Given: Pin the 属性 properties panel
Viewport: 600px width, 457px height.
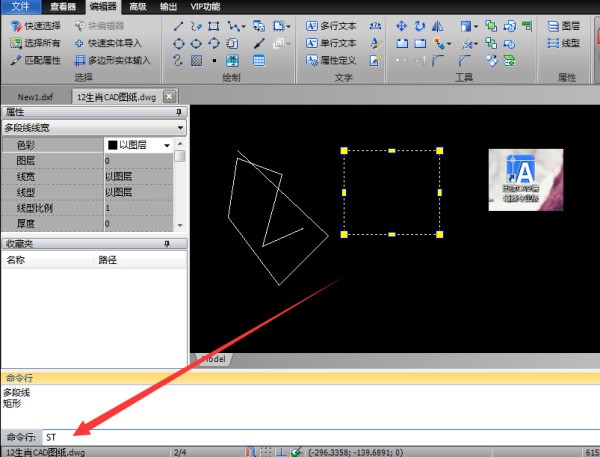Looking at the screenshot, I should (180, 113).
